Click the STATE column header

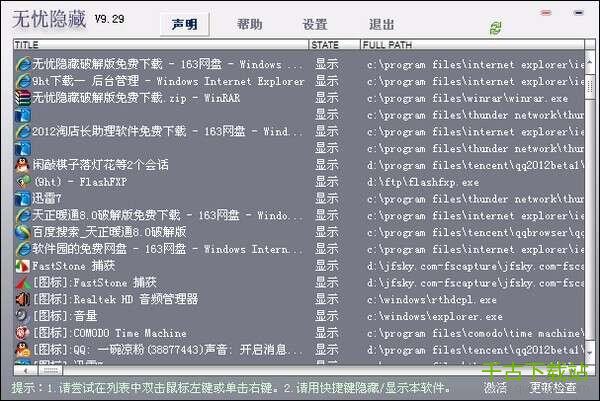333,45
